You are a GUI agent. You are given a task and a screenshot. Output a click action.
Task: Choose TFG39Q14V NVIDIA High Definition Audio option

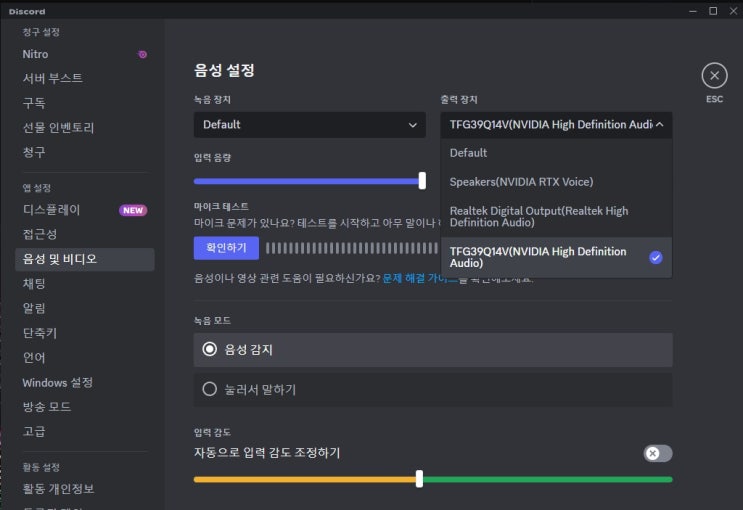tap(556, 257)
